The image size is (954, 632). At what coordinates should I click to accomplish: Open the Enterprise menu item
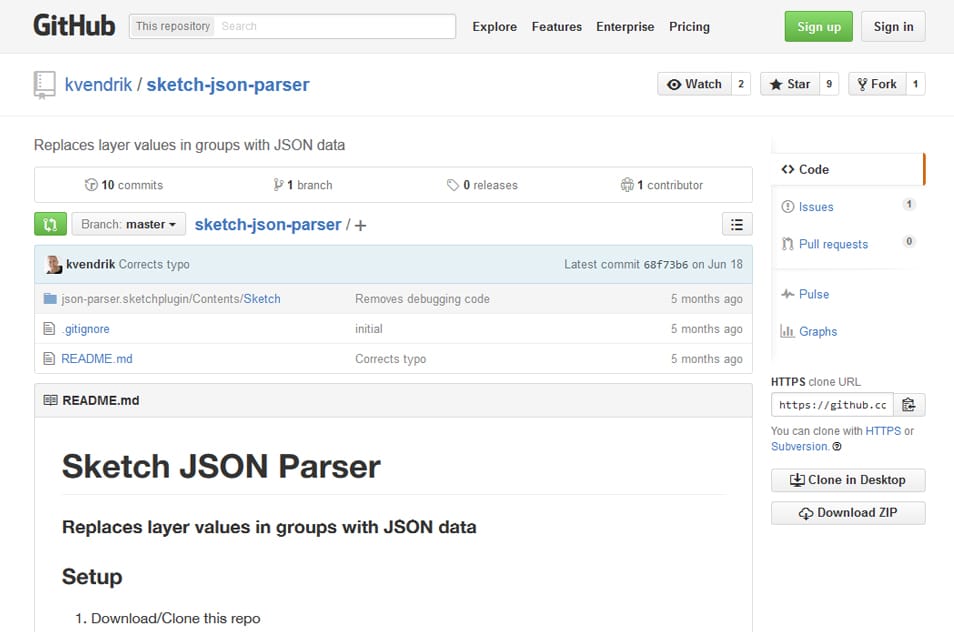coord(625,27)
